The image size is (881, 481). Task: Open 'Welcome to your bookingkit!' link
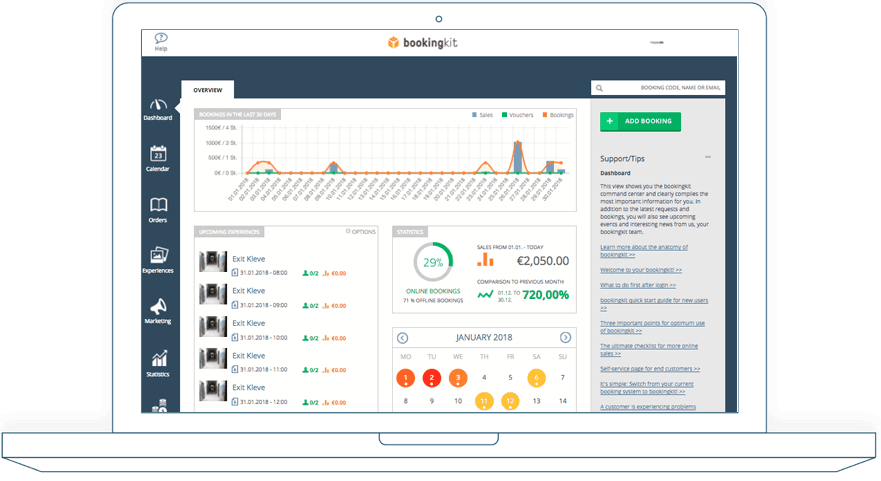(x=641, y=270)
